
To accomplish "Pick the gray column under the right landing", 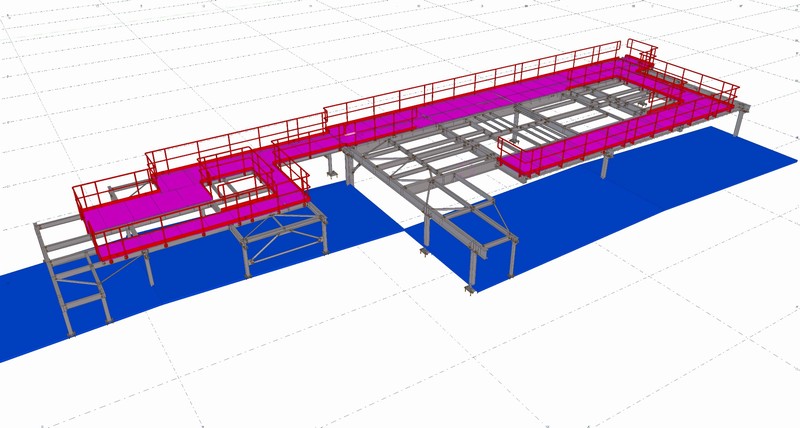I will tap(606, 166).
